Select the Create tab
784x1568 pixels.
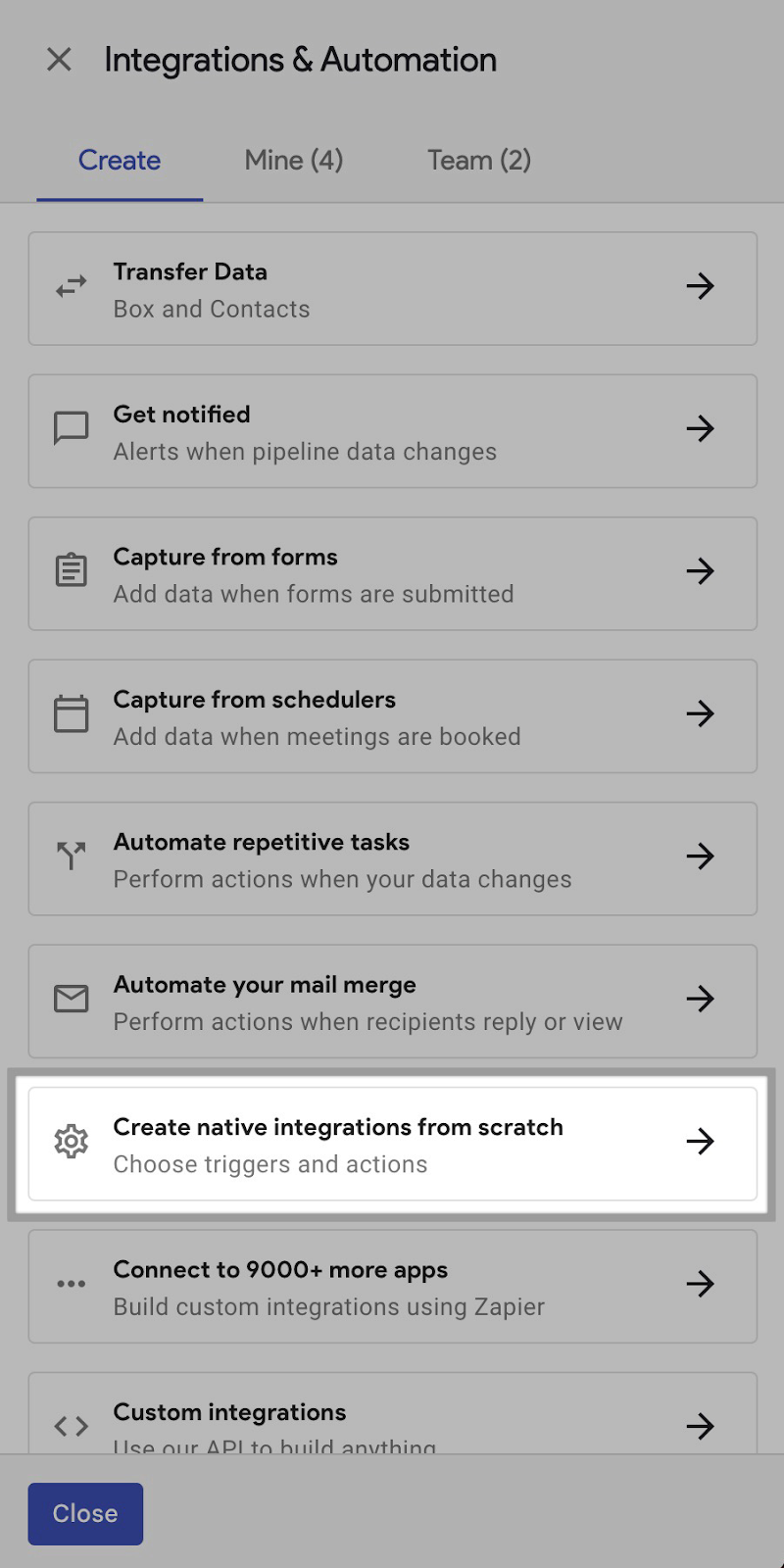119,160
